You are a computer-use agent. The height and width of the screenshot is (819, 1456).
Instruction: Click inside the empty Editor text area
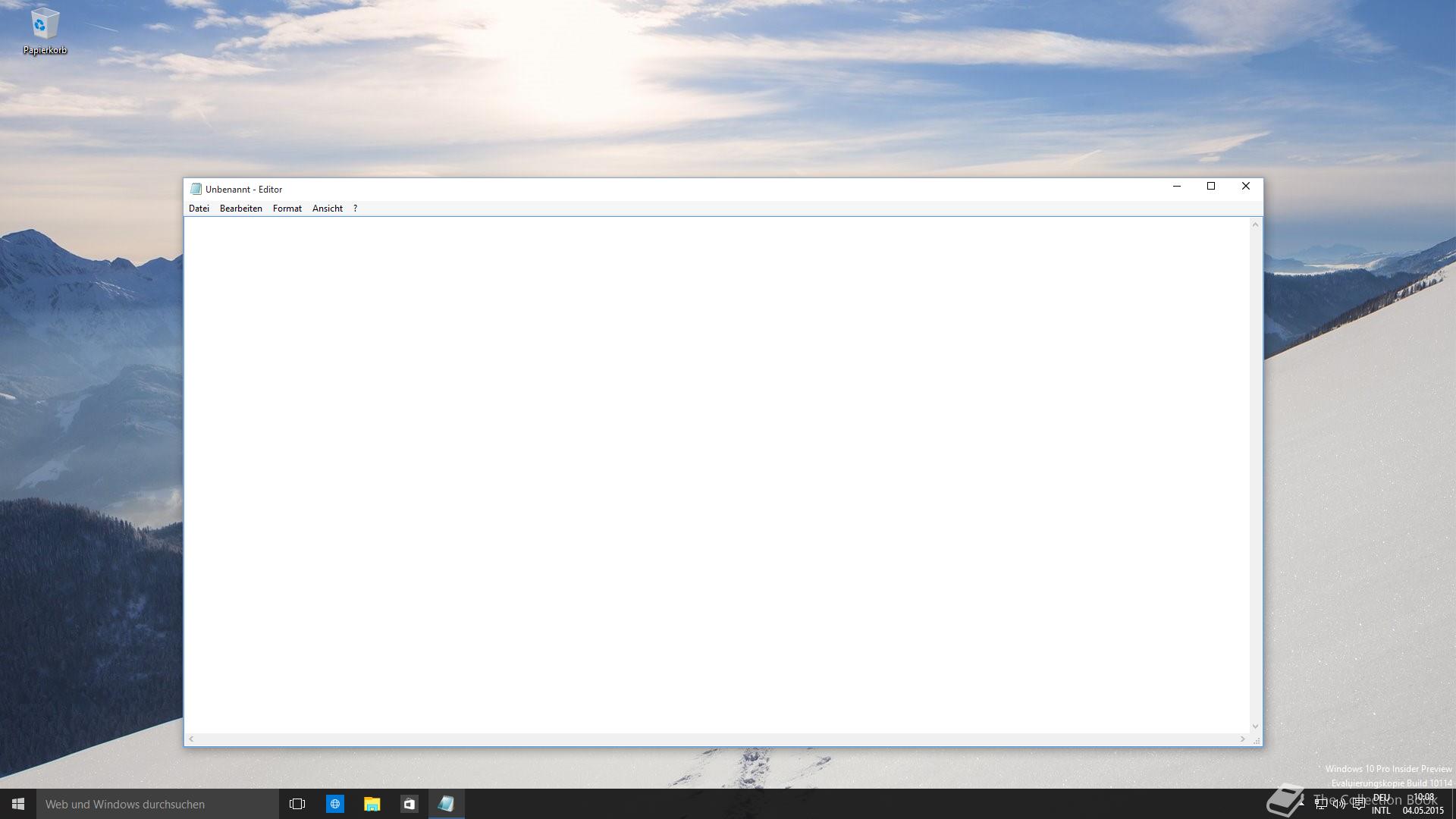pos(717,475)
